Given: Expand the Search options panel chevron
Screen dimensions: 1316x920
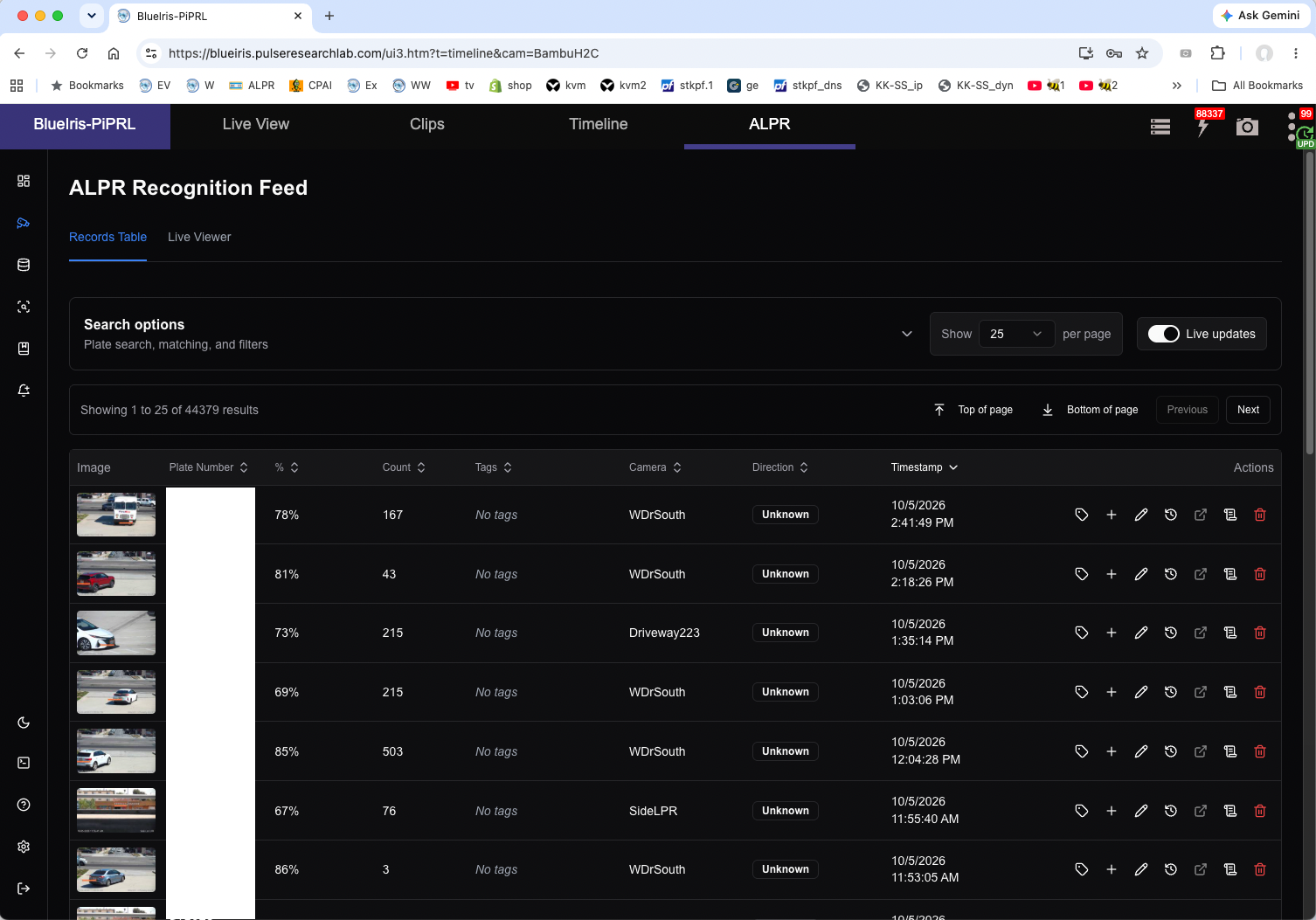Looking at the screenshot, I should (x=907, y=334).
